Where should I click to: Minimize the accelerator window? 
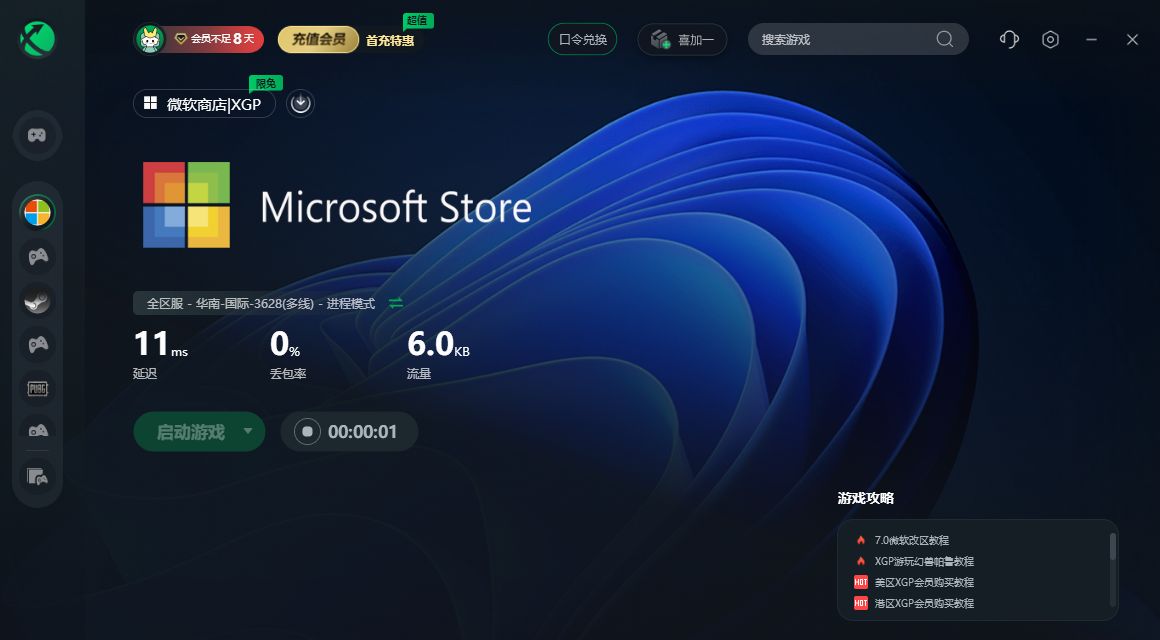click(x=1091, y=39)
